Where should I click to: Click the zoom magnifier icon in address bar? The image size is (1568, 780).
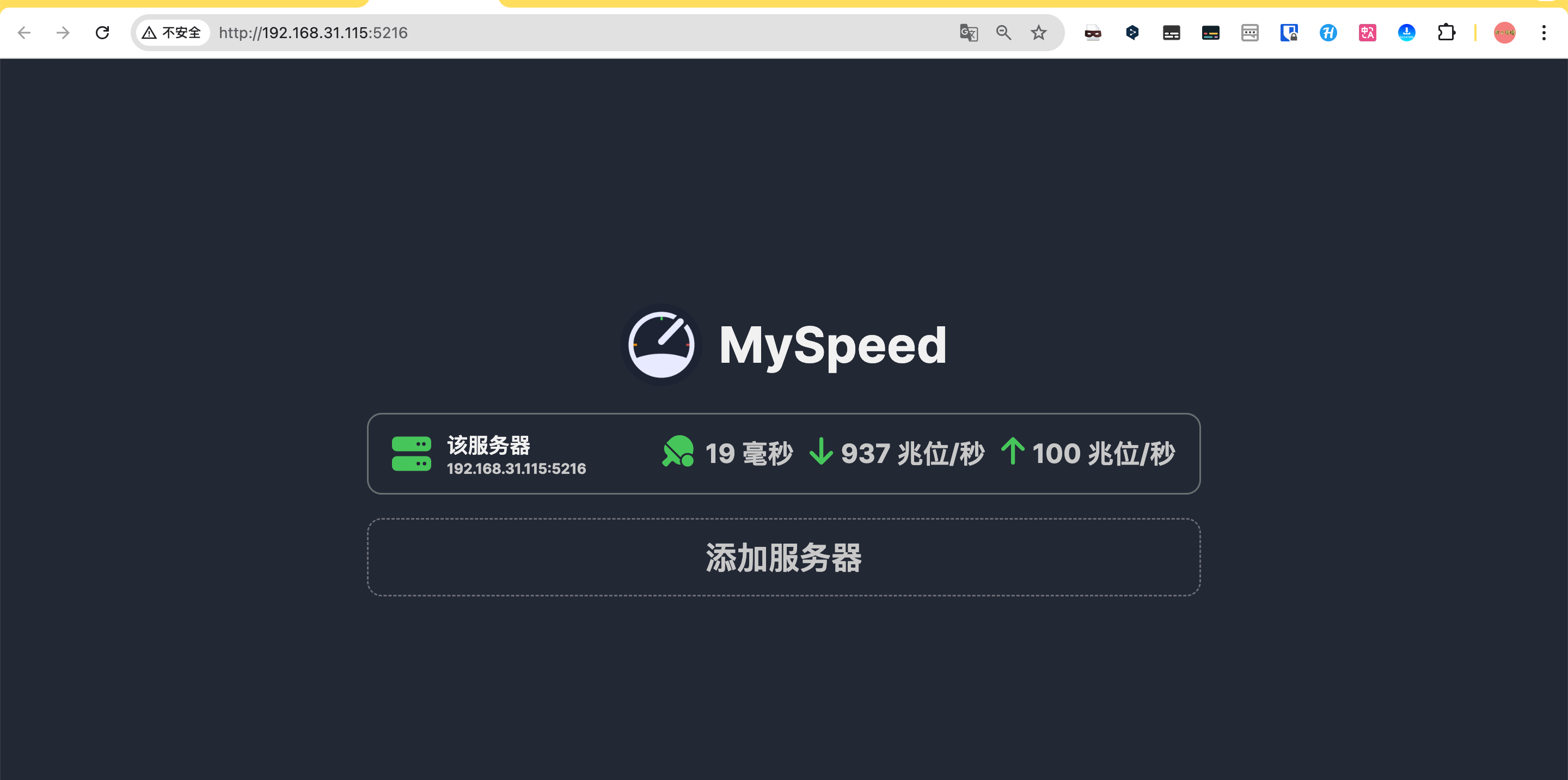(1004, 33)
